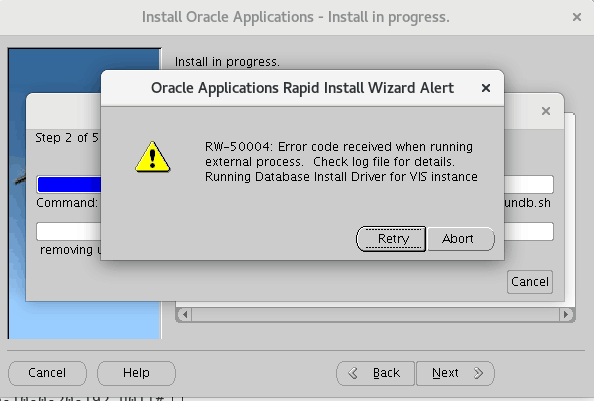Click the blue progress bar in Step 2 of 5
594x401 pixels.
(x=69, y=185)
